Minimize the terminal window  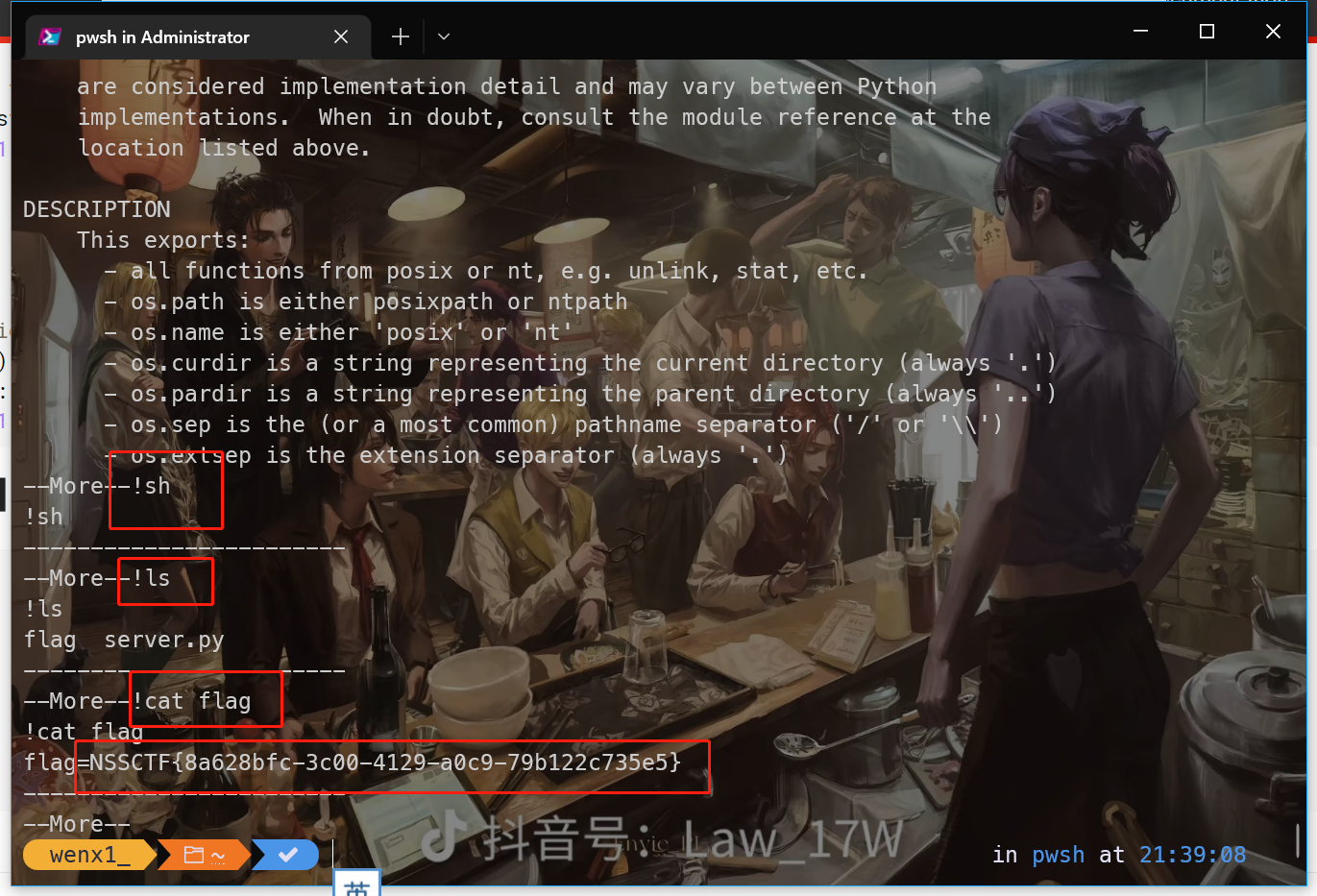[x=1140, y=31]
